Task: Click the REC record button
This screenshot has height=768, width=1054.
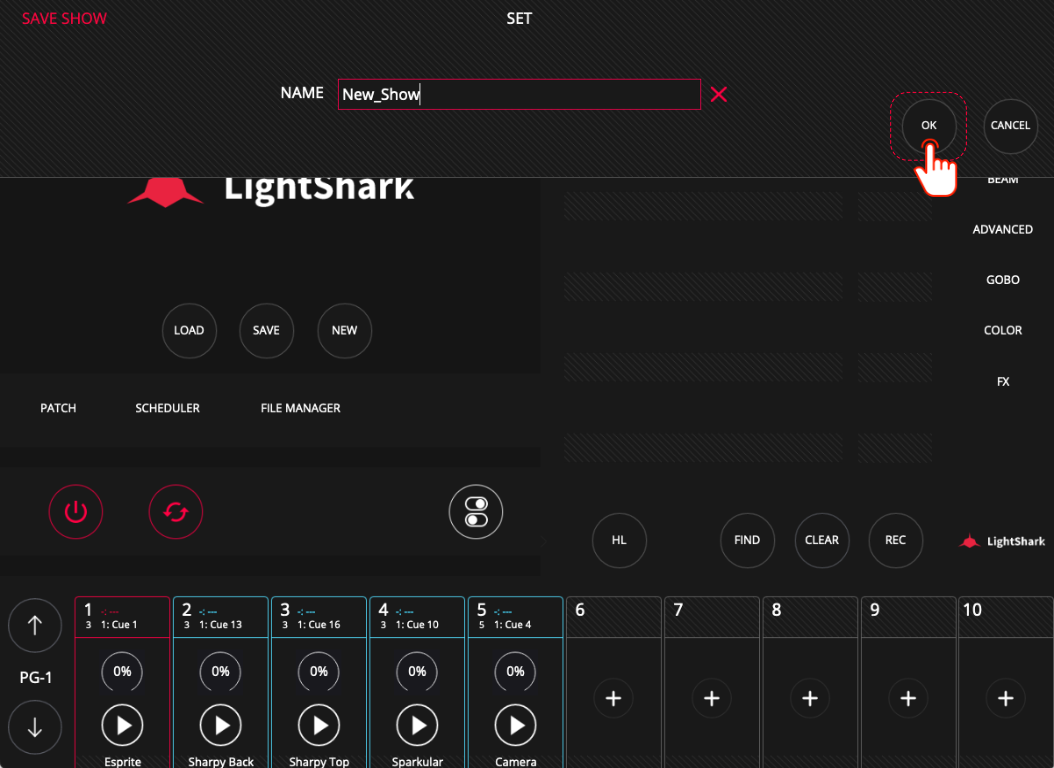Action: pyautogui.click(x=895, y=540)
